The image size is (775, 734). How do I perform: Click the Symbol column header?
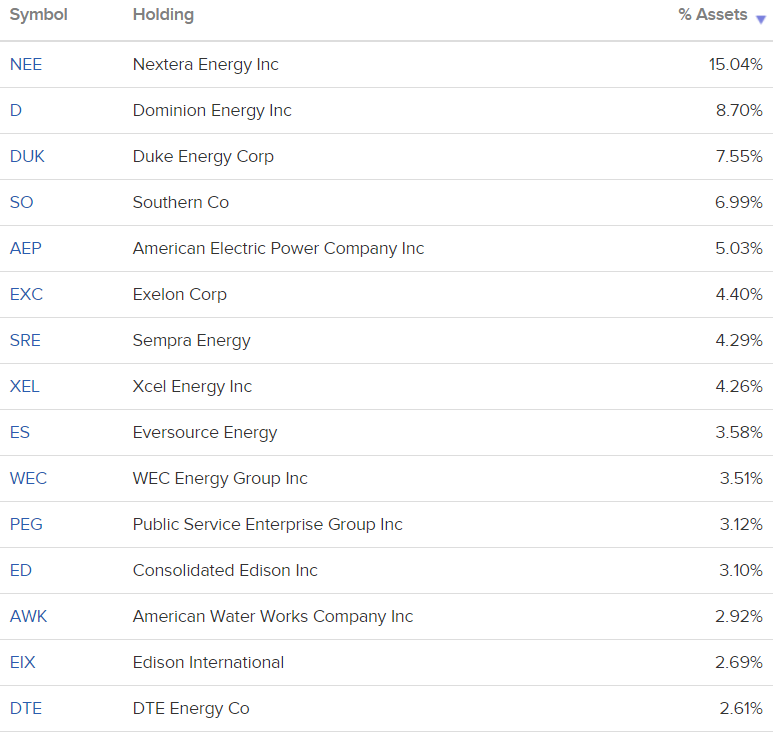(39, 15)
